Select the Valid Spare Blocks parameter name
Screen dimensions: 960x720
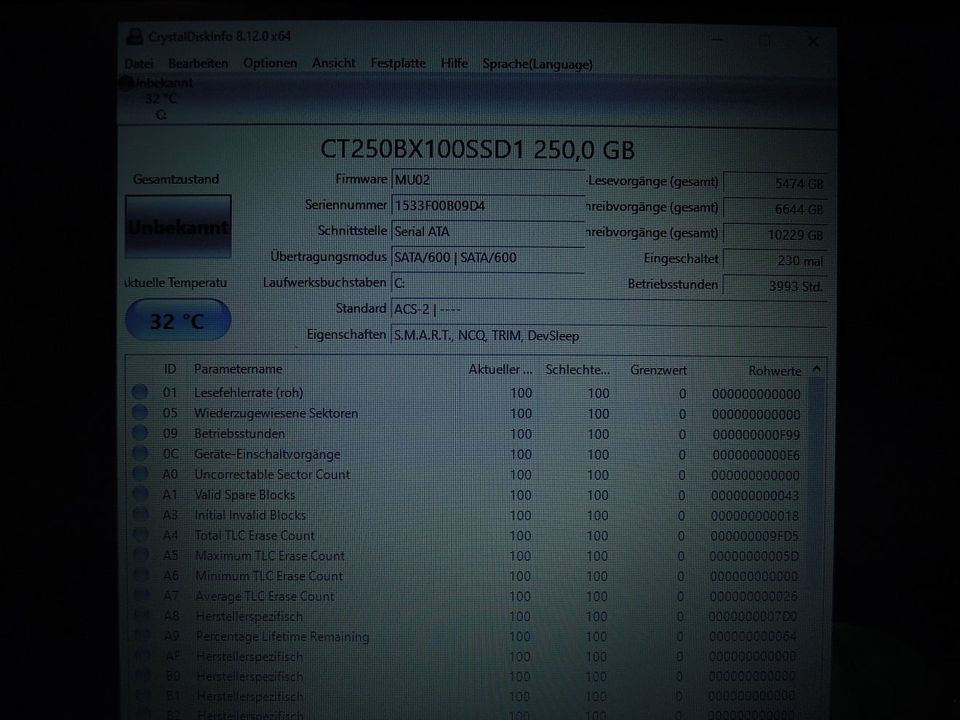245,494
